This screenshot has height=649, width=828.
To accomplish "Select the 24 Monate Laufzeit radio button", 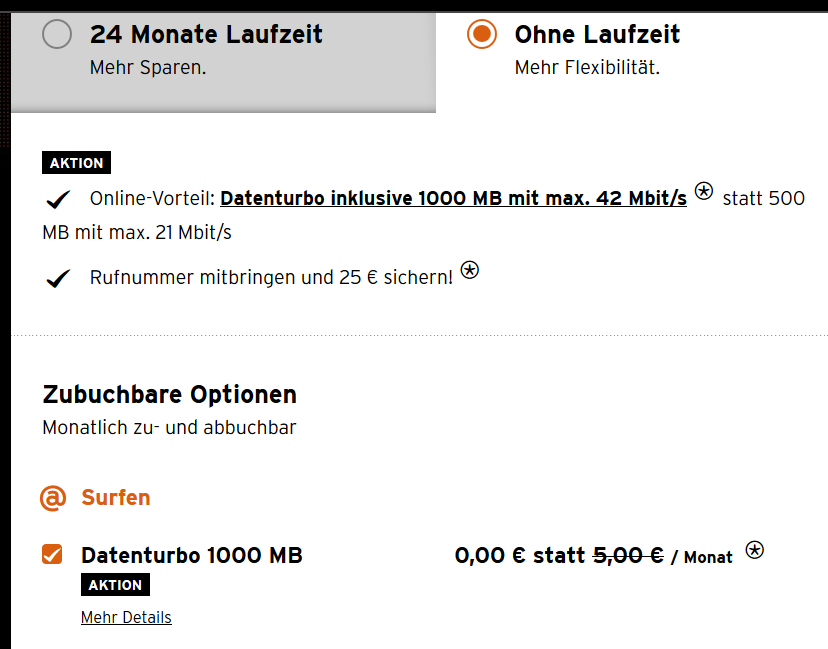I will 57,35.
